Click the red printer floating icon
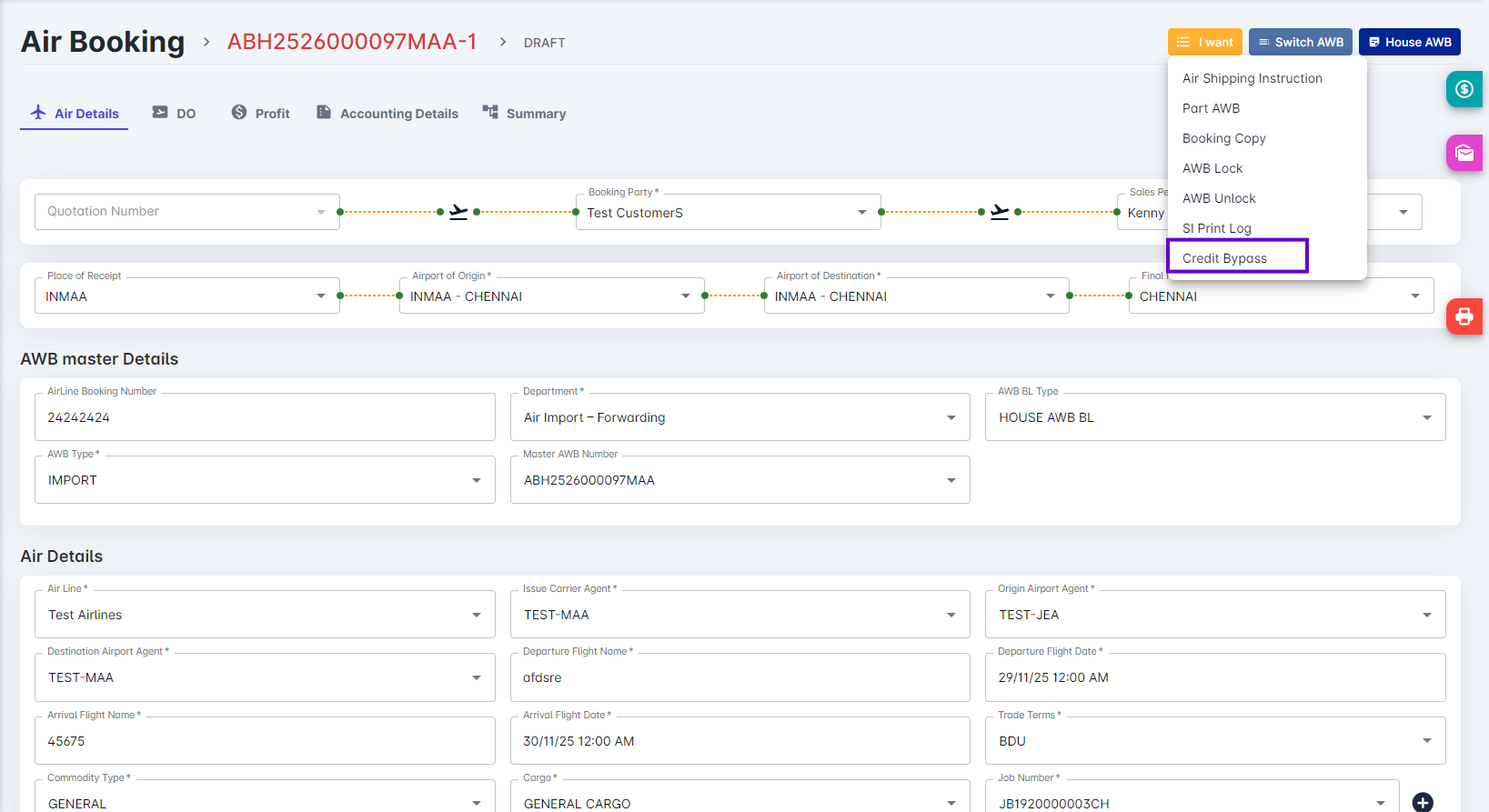This screenshot has height=812, width=1489. tap(1464, 316)
